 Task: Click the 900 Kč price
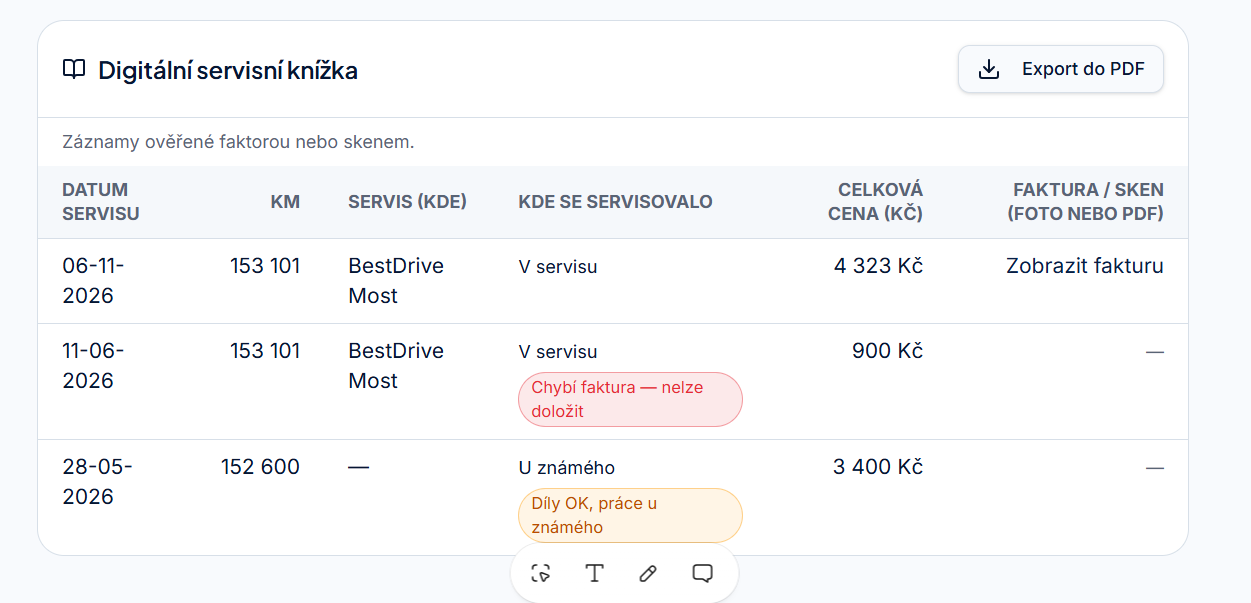pyautogui.click(x=887, y=351)
